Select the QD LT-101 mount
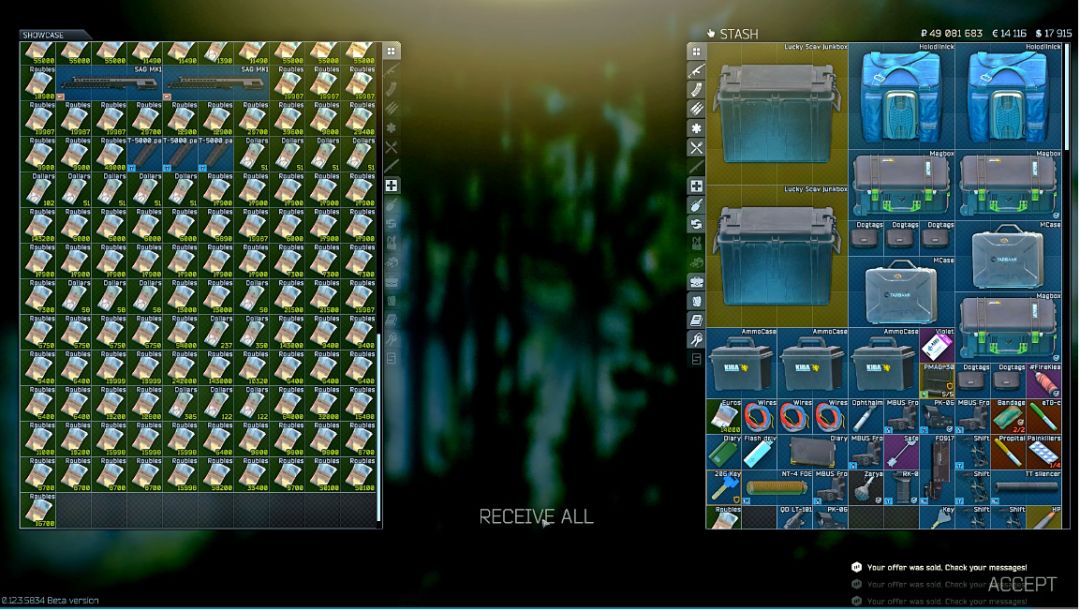This screenshot has width=1080, height=611. (795, 518)
